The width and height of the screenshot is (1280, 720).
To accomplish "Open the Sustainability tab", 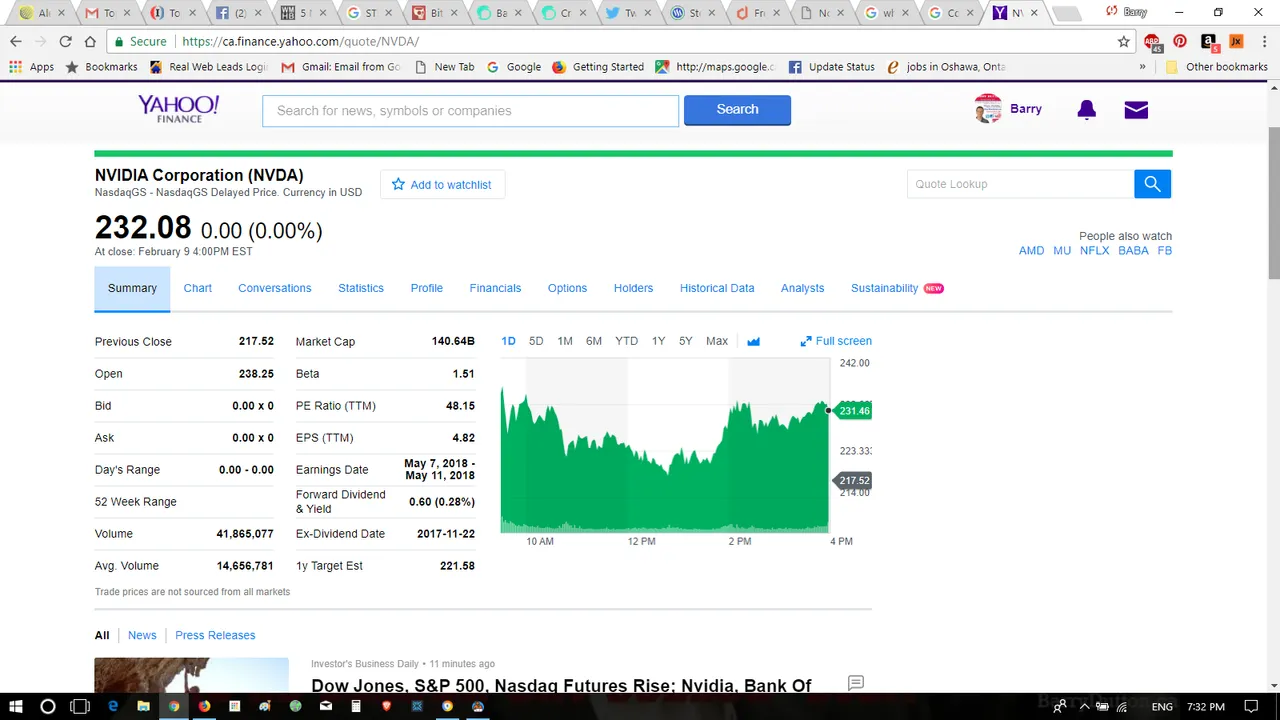I will tap(884, 288).
